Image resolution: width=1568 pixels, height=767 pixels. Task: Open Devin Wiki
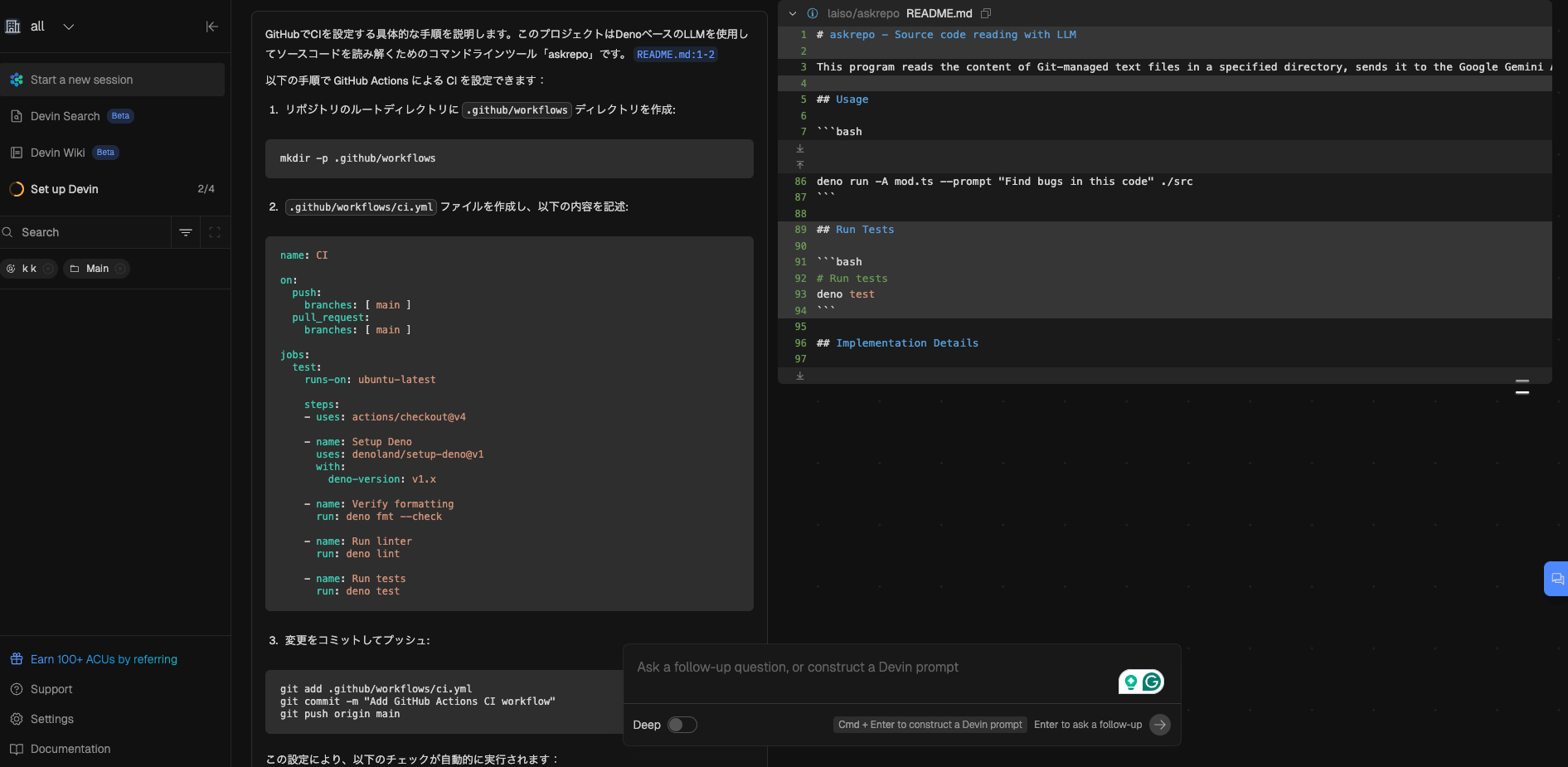point(58,153)
